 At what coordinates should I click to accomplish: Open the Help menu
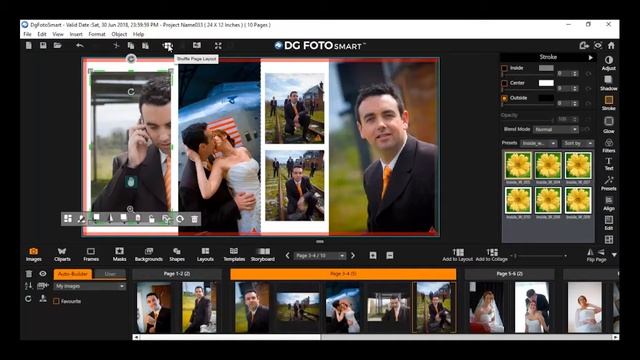(x=138, y=34)
